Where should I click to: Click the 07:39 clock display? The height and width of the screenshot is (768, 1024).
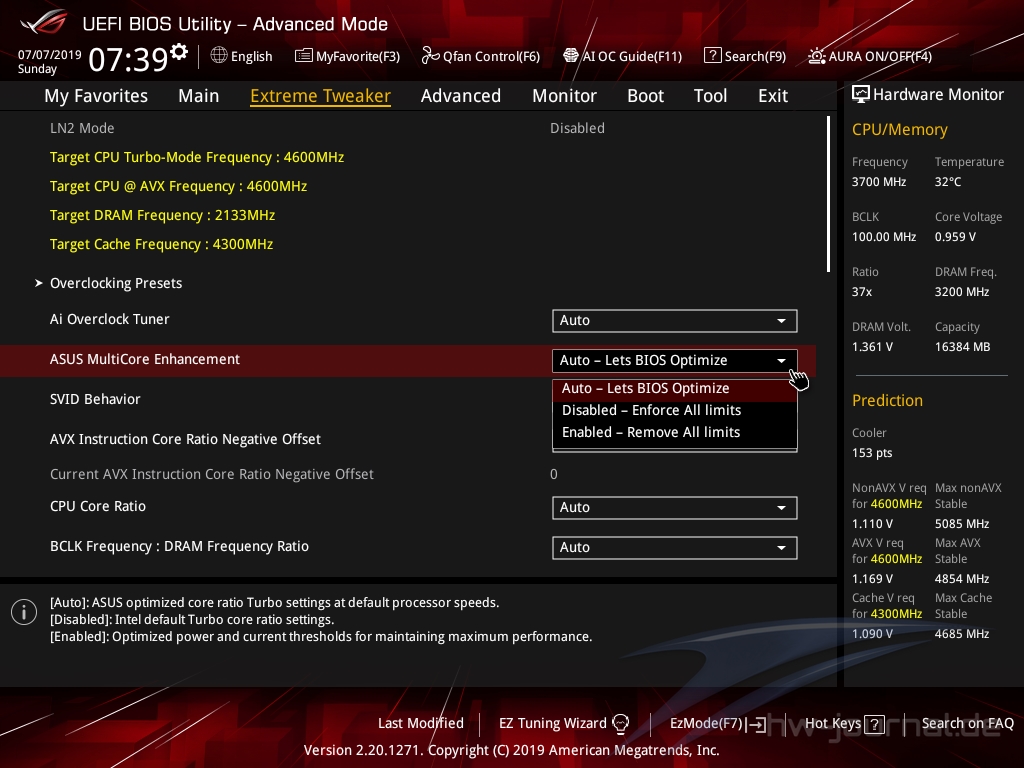tap(129, 59)
